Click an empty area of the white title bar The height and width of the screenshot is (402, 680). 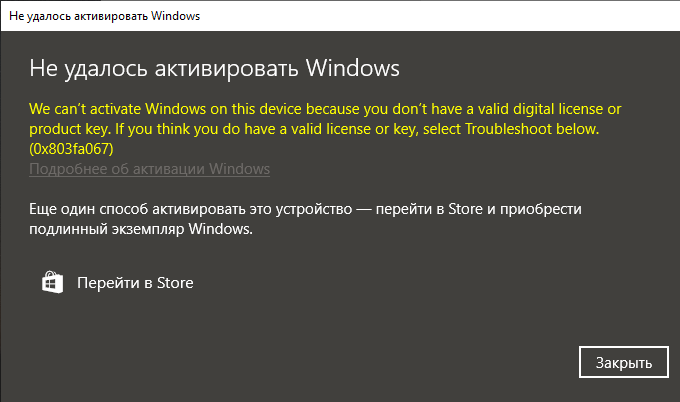click(x=434, y=16)
